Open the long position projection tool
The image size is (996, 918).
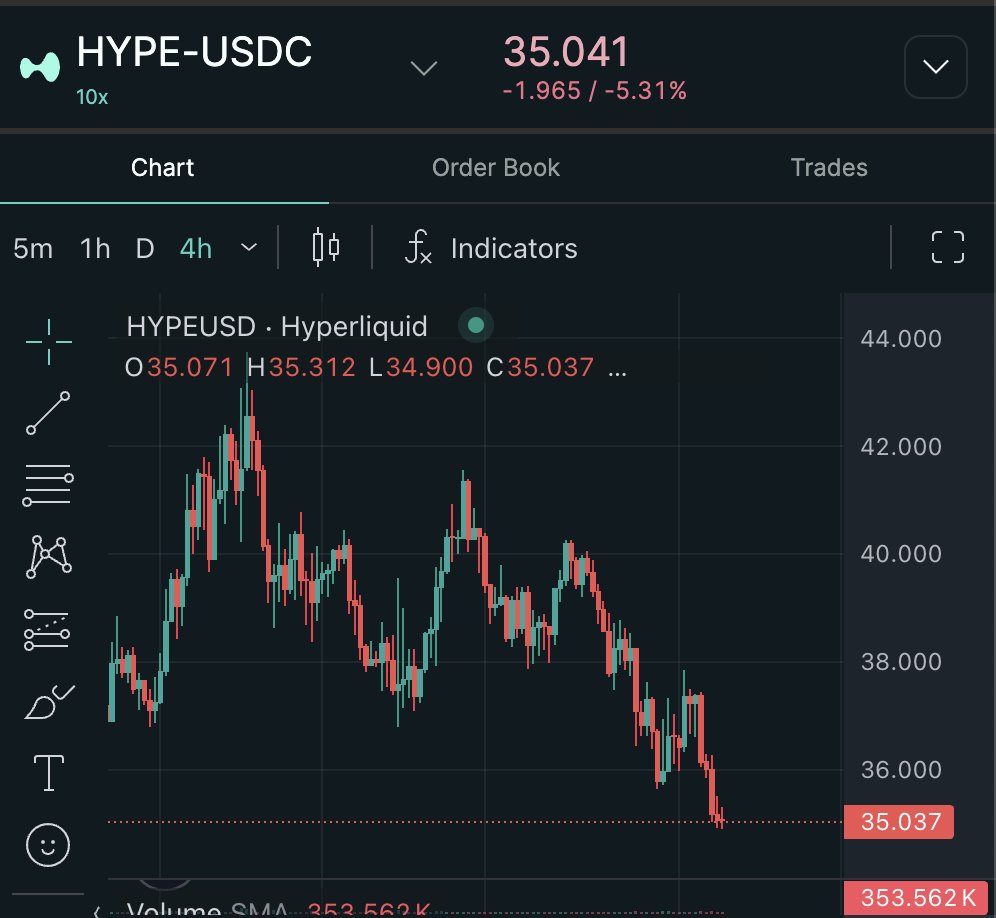click(48, 630)
